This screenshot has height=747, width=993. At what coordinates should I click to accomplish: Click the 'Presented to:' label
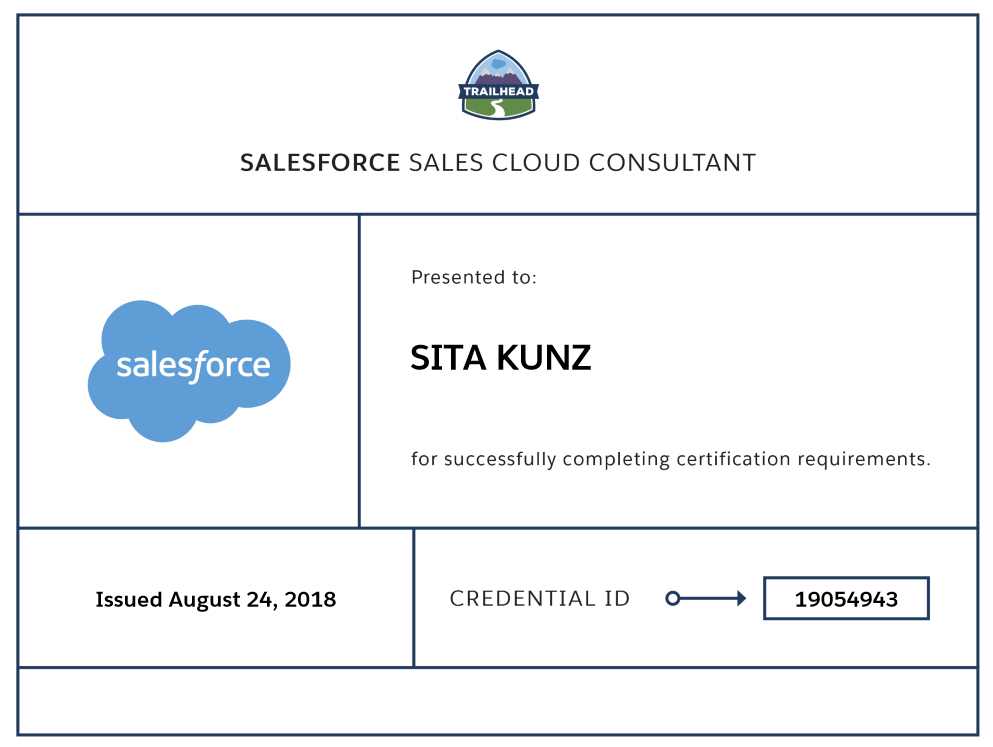click(x=474, y=277)
